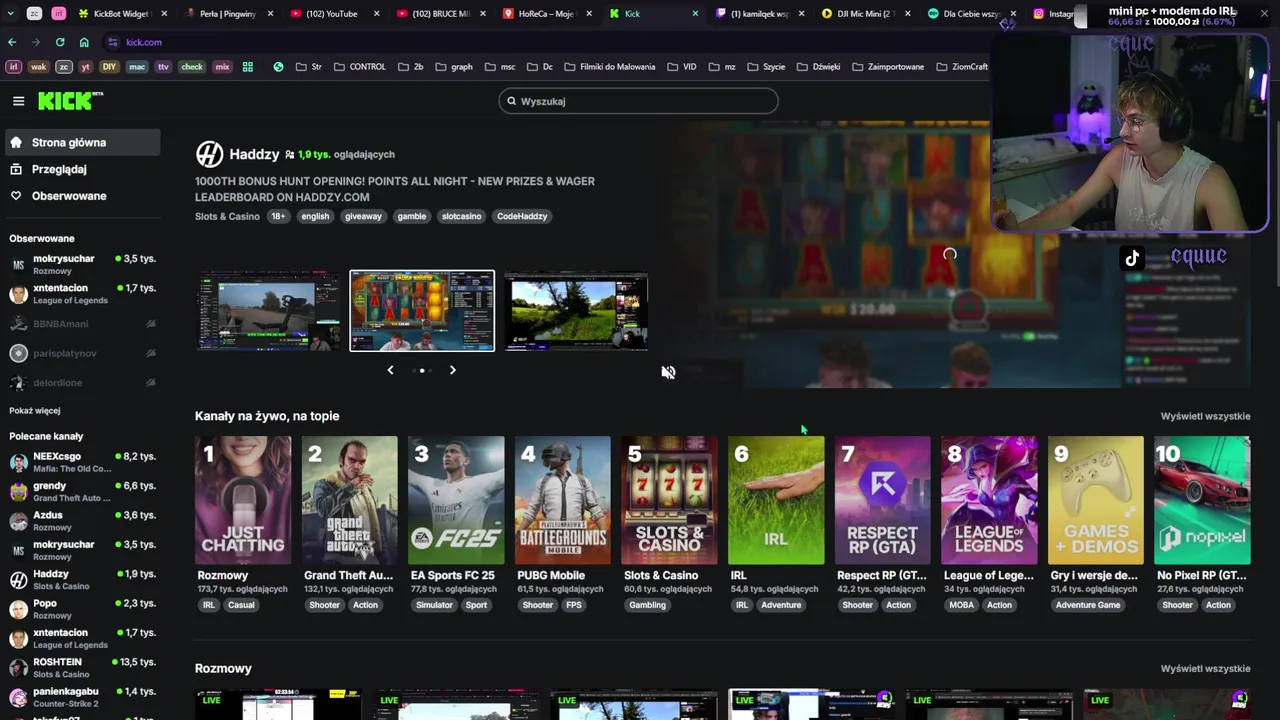Image resolution: width=1280 pixels, height=720 pixels.
Task: Select the english tag
Action: (x=315, y=216)
